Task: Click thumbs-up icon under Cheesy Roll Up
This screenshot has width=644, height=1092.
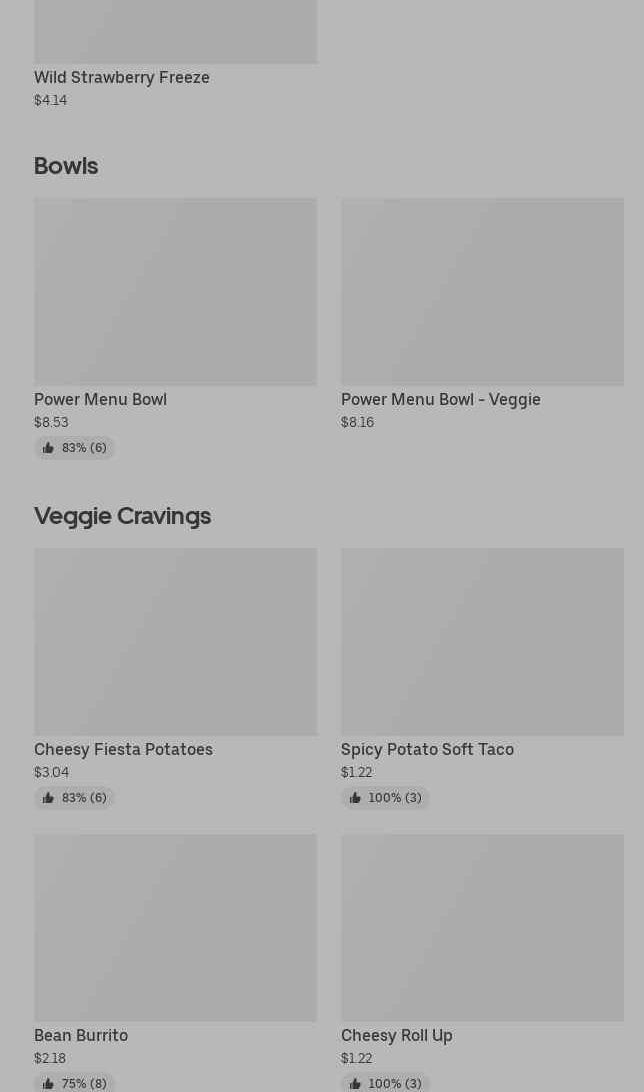Action: (x=355, y=1083)
